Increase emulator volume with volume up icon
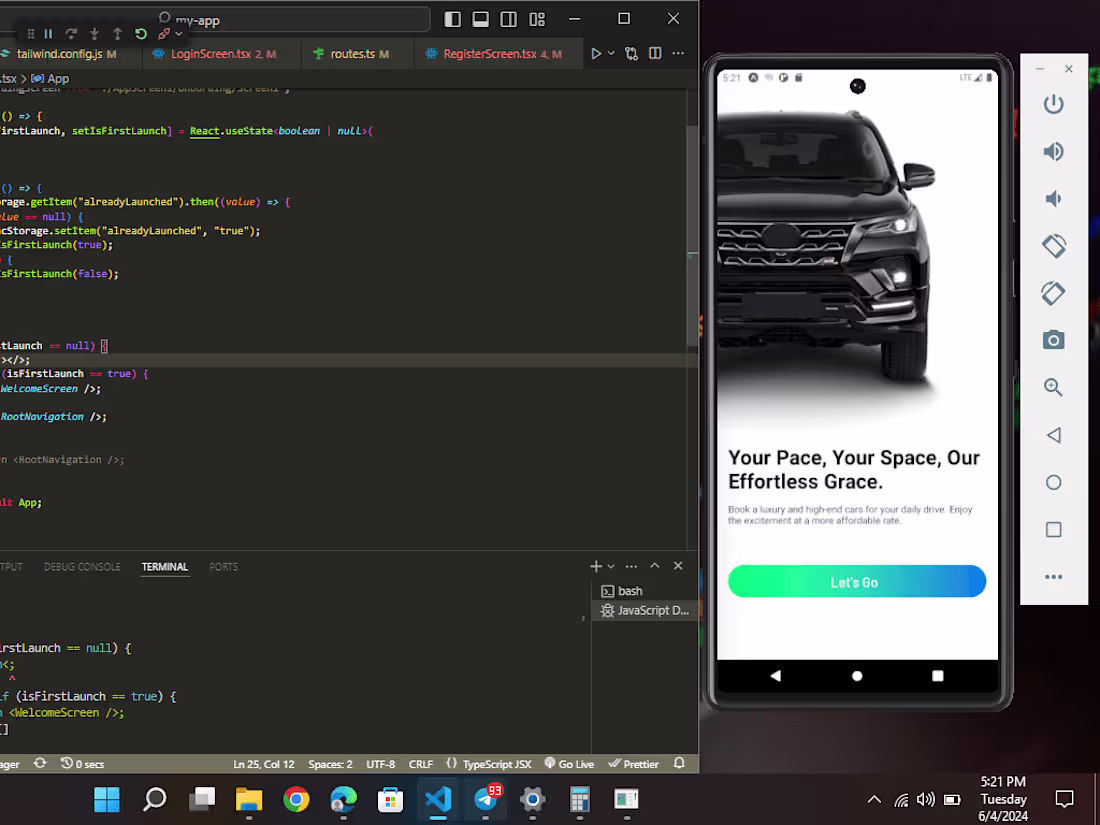 (x=1053, y=151)
